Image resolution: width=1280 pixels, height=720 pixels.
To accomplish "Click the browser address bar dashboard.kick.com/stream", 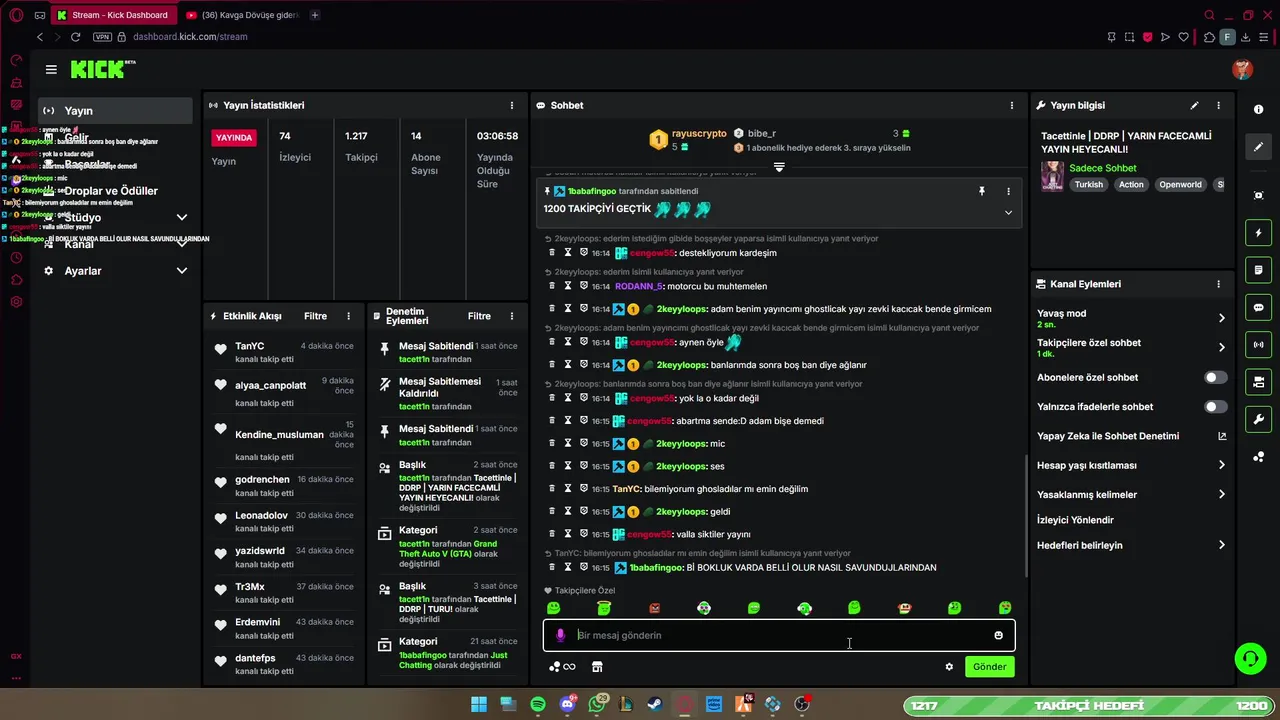I will [x=190, y=37].
